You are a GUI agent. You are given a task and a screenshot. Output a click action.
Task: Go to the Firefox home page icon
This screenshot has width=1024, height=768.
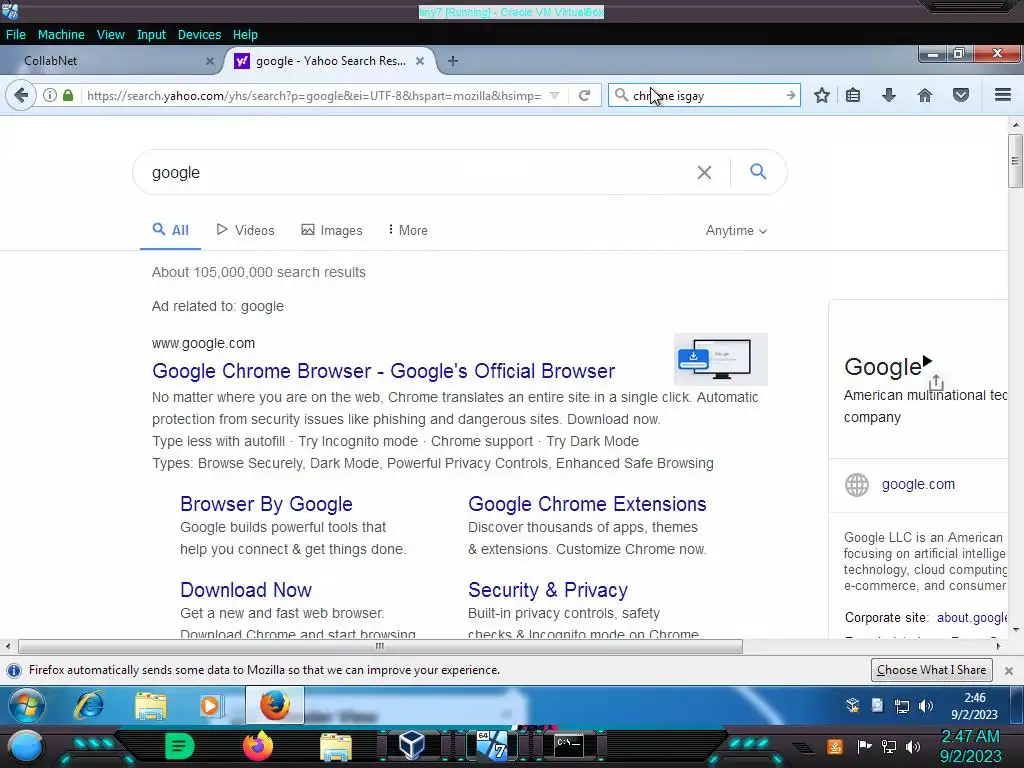coord(925,95)
